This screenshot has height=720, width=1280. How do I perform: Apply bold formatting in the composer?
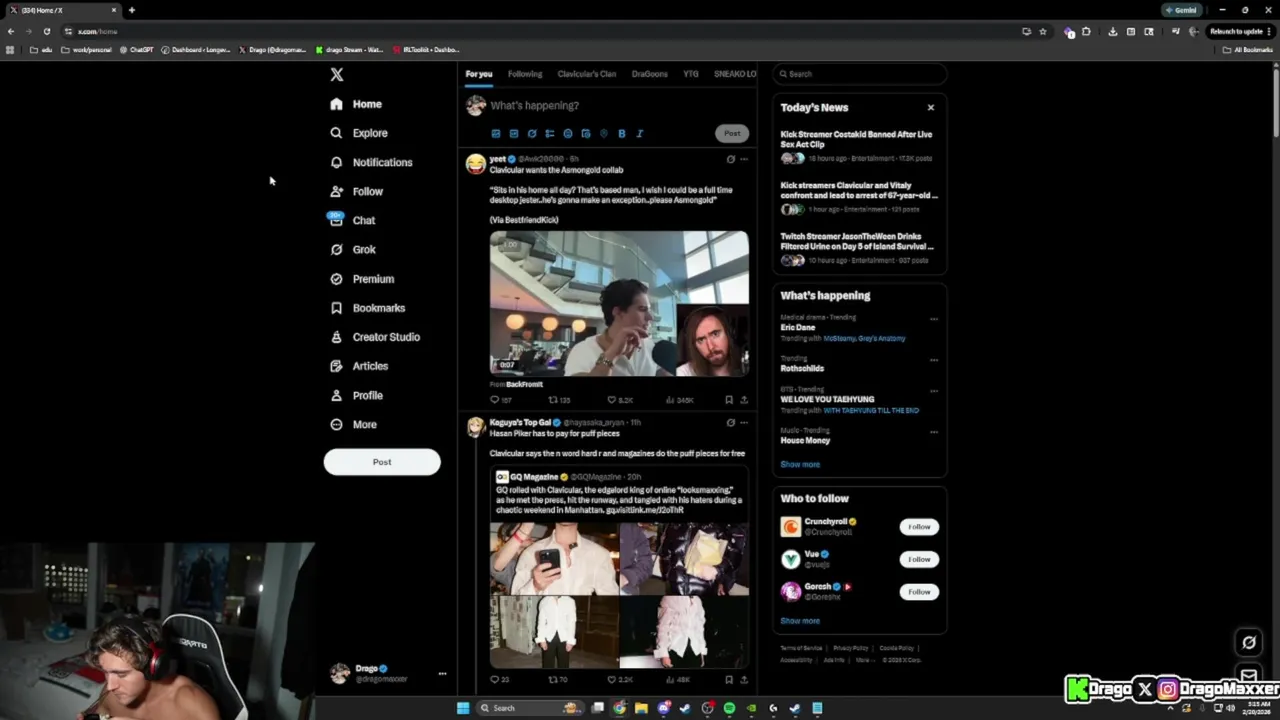(621, 133)
